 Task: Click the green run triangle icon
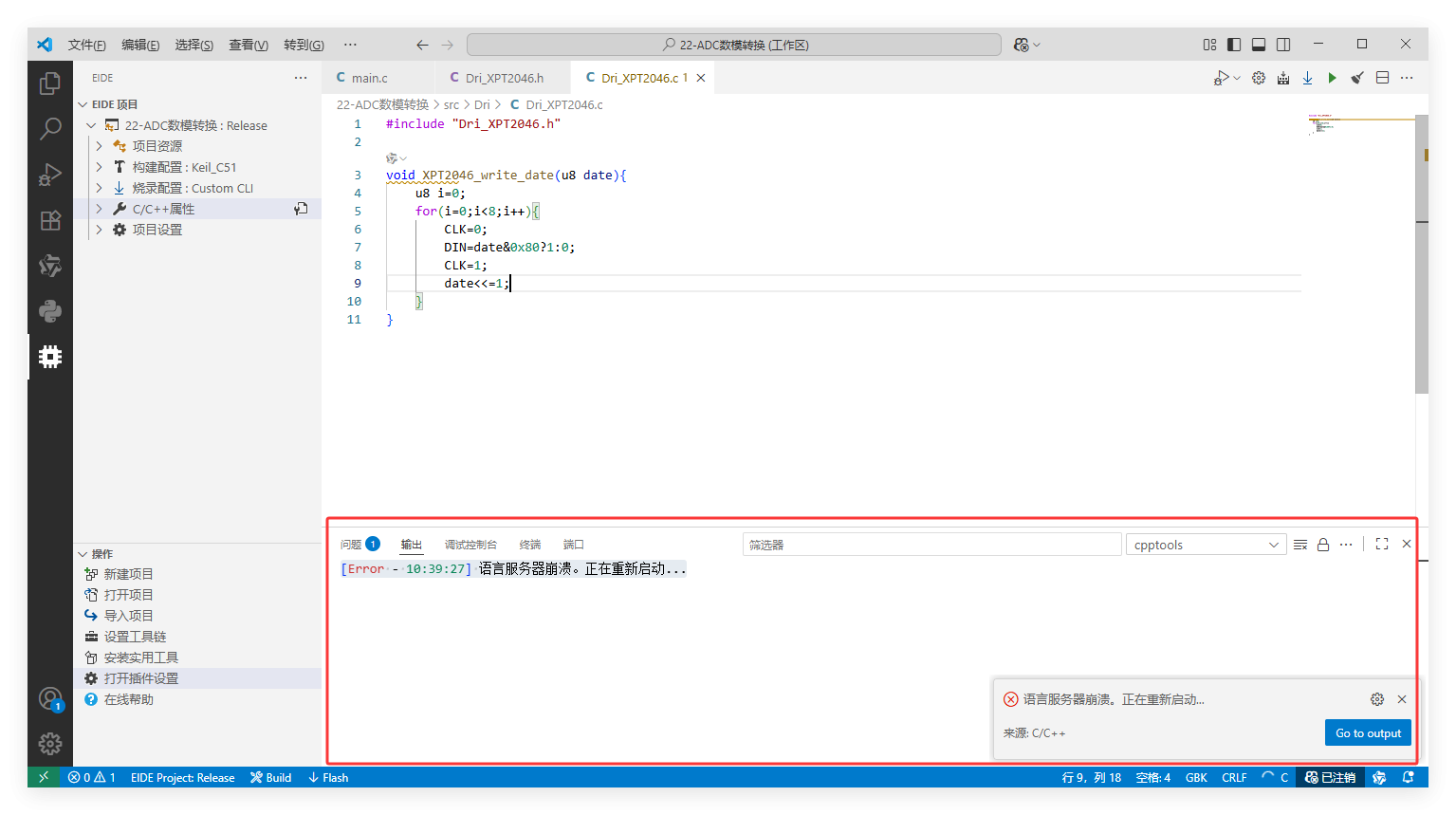(1333, 78)
